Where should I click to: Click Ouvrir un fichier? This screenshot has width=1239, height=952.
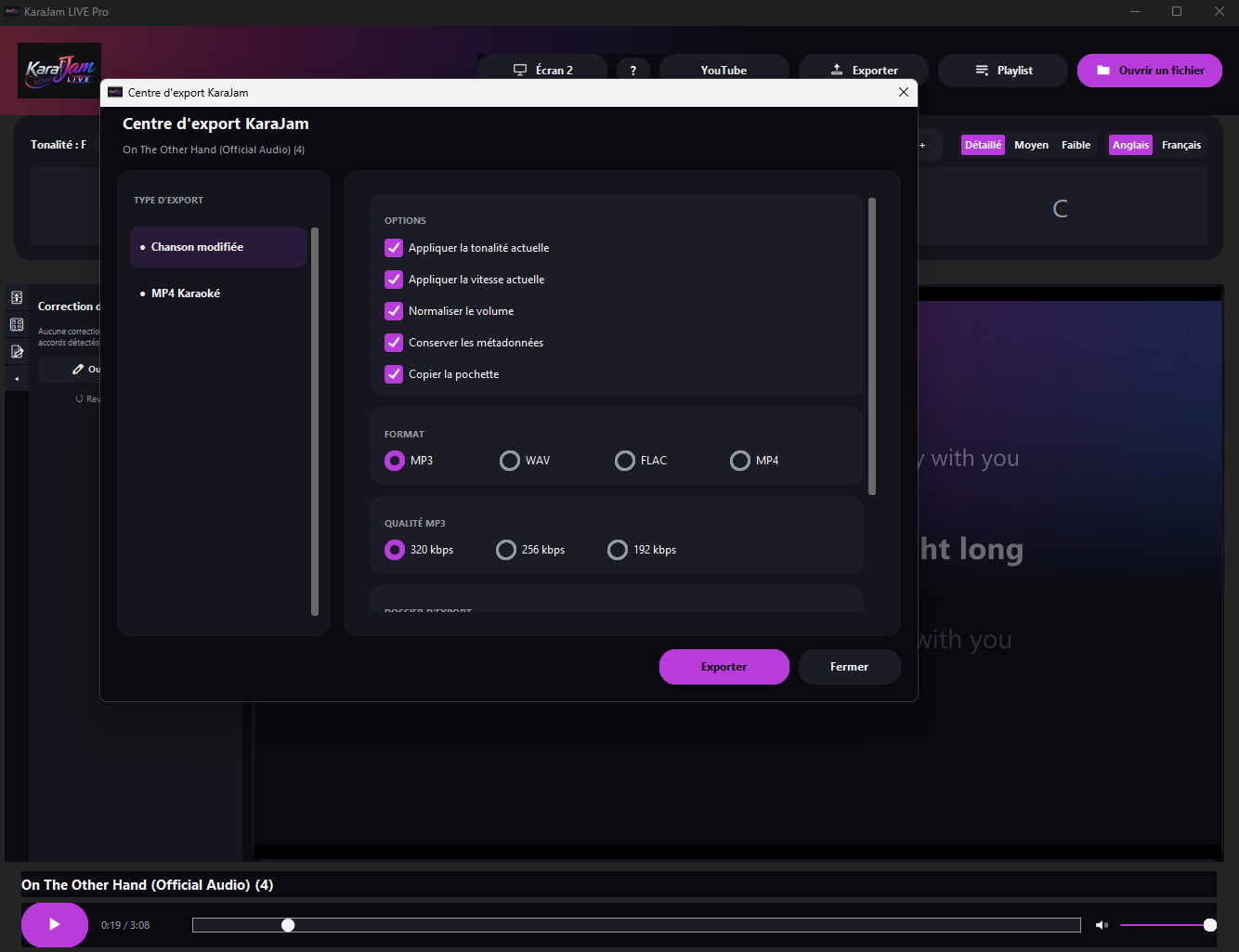click(1150, 71)
